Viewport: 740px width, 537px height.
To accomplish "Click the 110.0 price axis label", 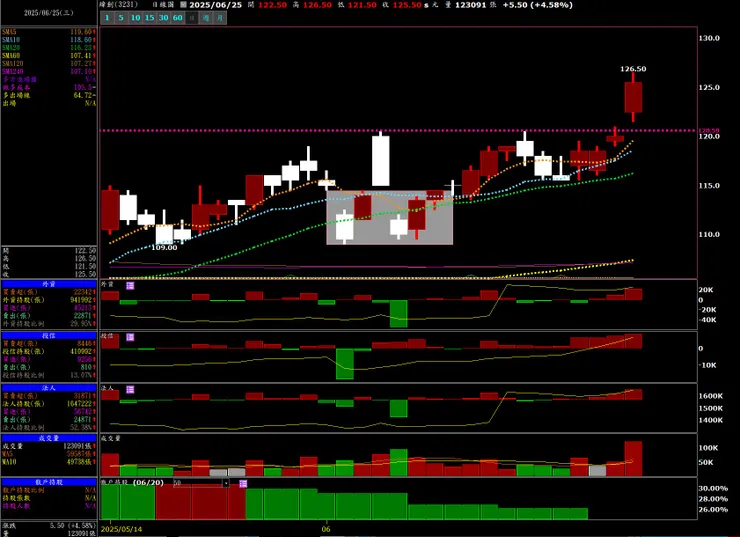I will pyautogui.click(x=709, y=235).
